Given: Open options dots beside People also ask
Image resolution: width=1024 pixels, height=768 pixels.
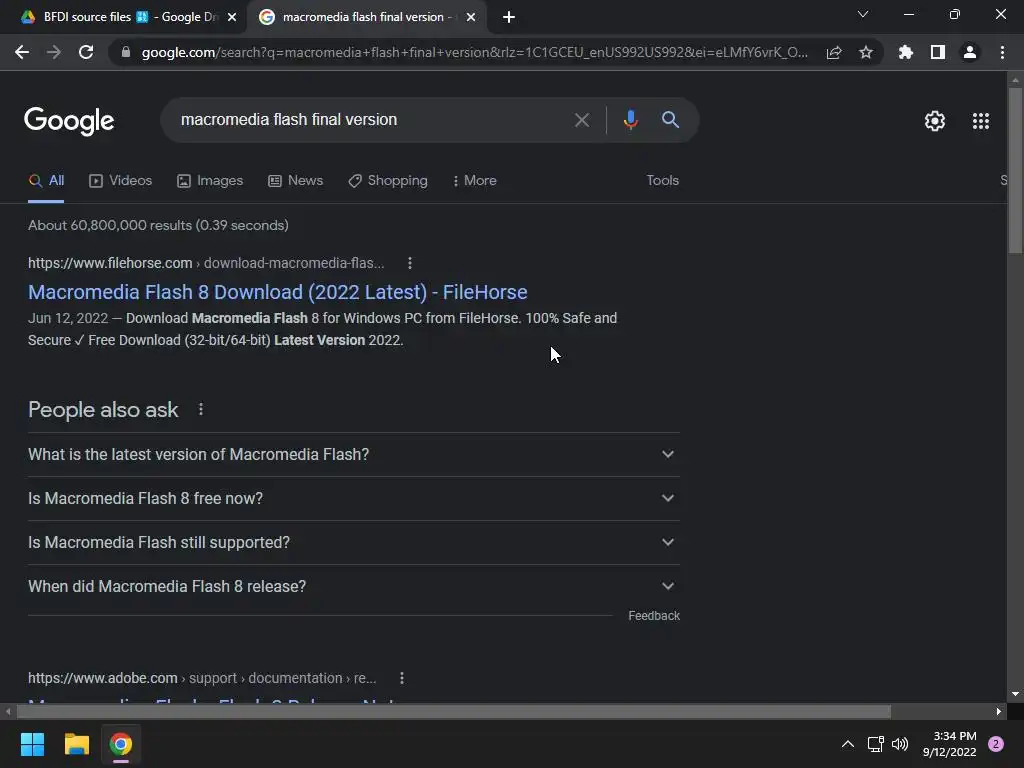Looking at the screenshot, I should pos(200,409).
